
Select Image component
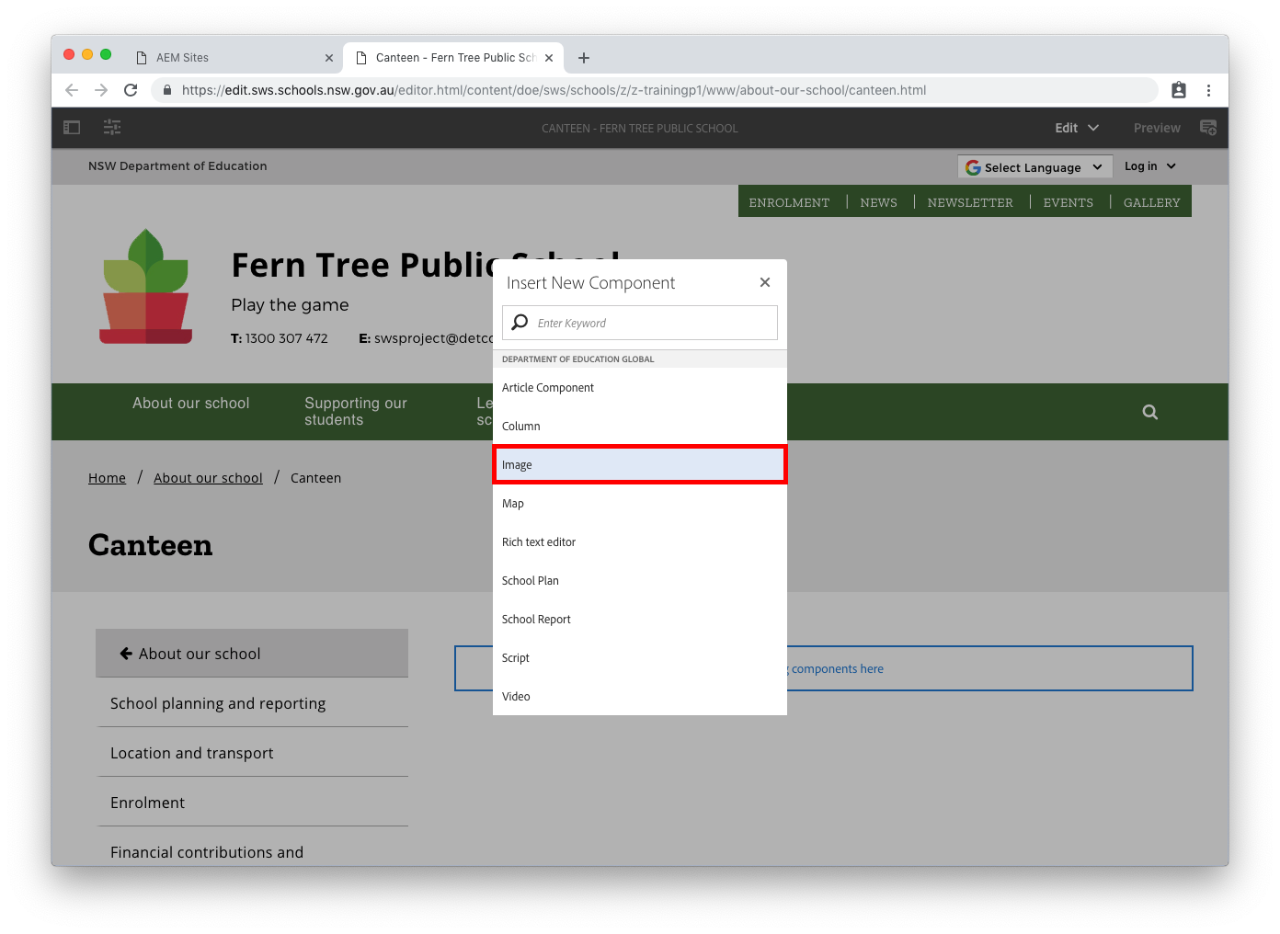(x=640, y=465)
